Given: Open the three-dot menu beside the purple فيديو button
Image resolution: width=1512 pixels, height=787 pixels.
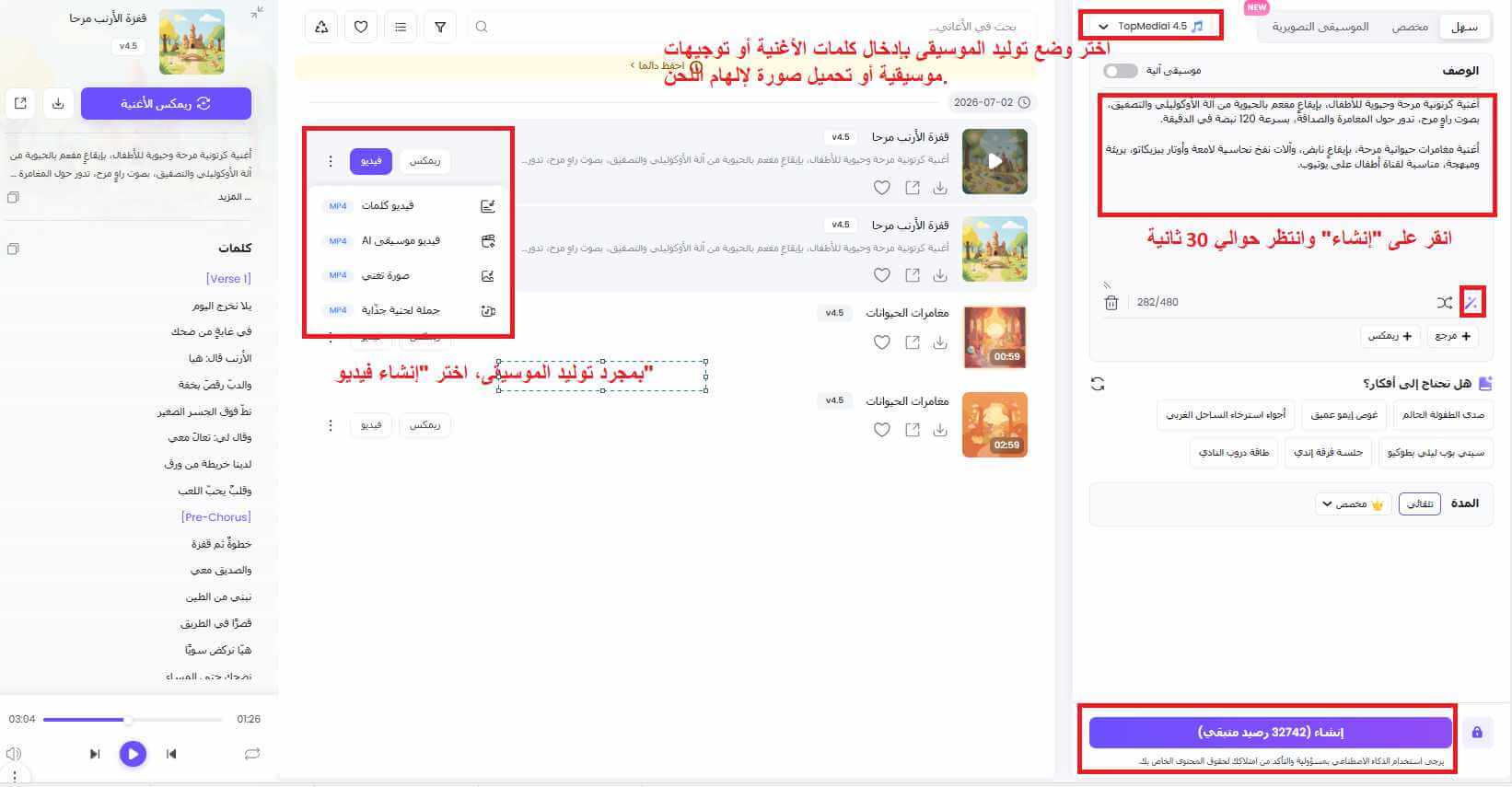Looking at the screenshot, I should coord(331,161).
